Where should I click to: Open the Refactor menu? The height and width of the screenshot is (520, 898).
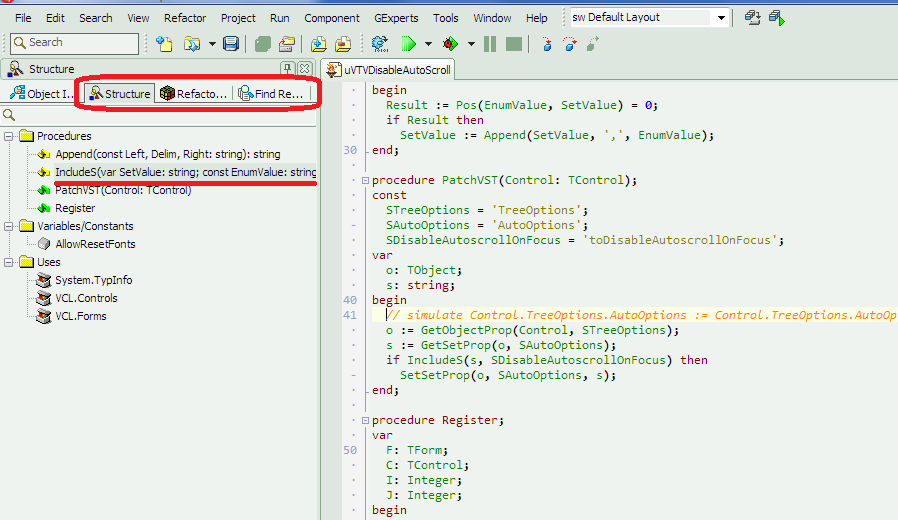pyautogui.click(x=185, y=18)
